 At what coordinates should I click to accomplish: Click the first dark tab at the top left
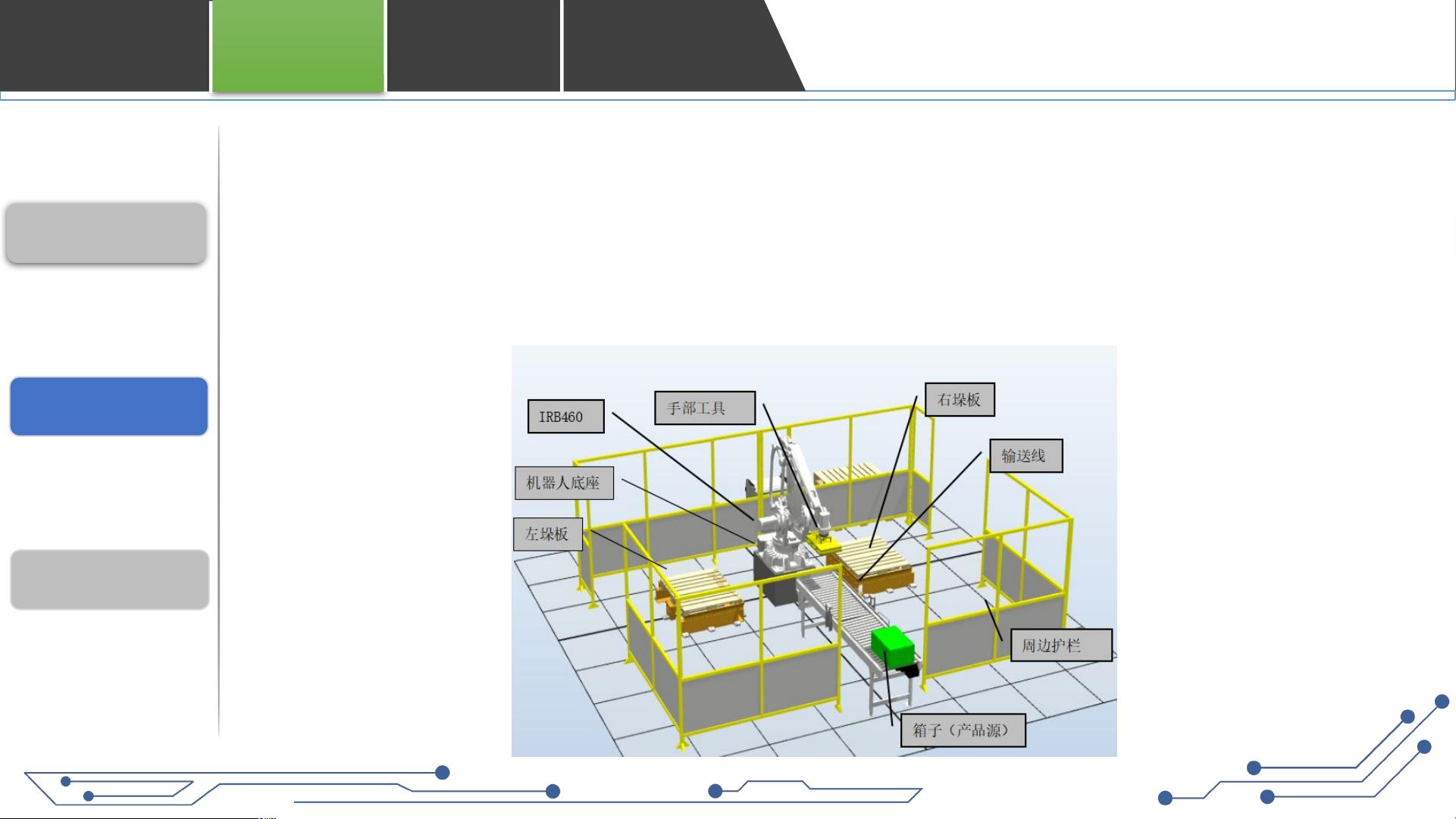[102, 45]
